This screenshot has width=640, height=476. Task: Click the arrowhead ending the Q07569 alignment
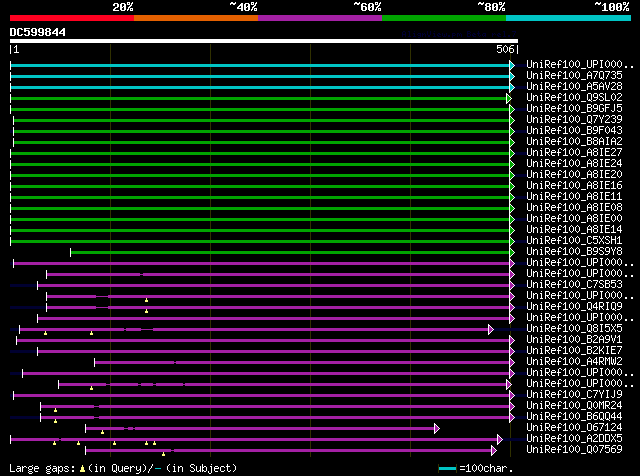pos(493,450)
